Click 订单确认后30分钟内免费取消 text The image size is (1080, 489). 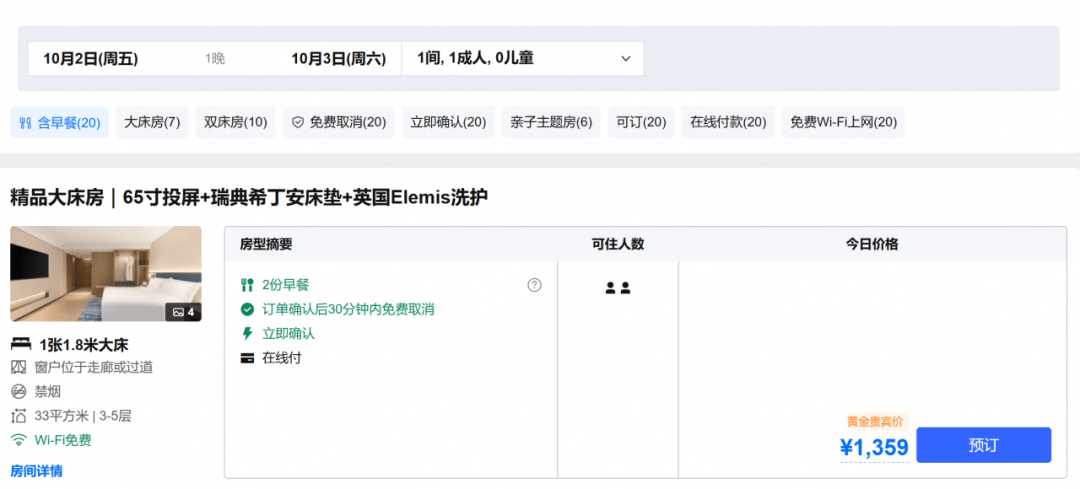coord(349,309)
